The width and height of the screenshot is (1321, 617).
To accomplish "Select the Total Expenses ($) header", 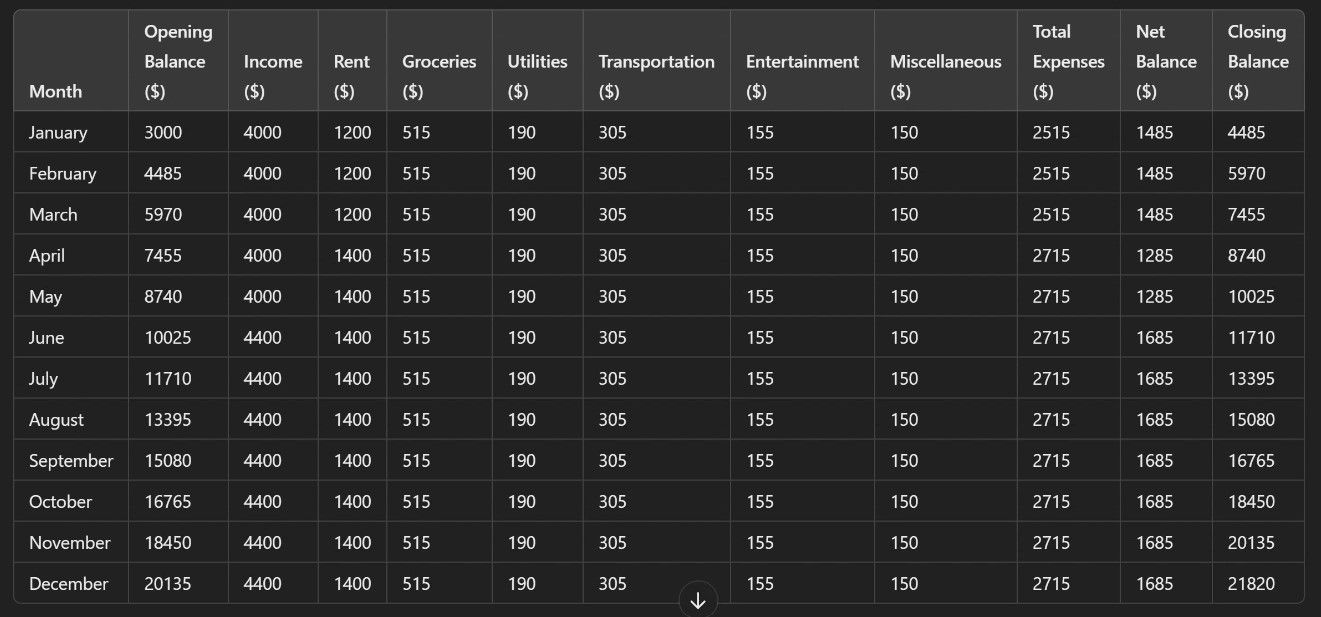I will (1068, 61).
